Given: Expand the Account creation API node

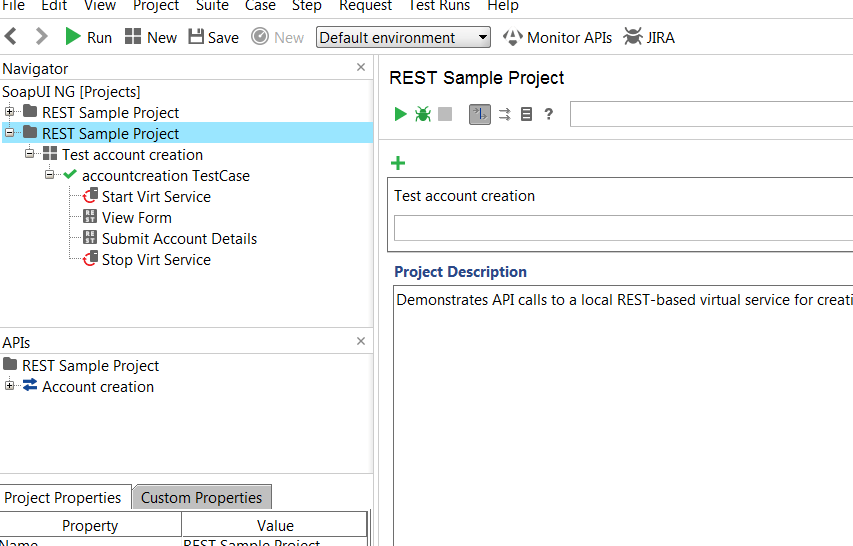Looking at the screenshot, I should [10, 386].
